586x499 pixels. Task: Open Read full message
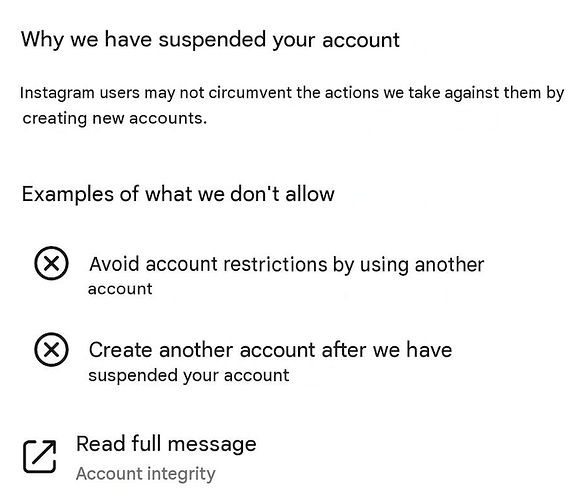pos(166,444)
